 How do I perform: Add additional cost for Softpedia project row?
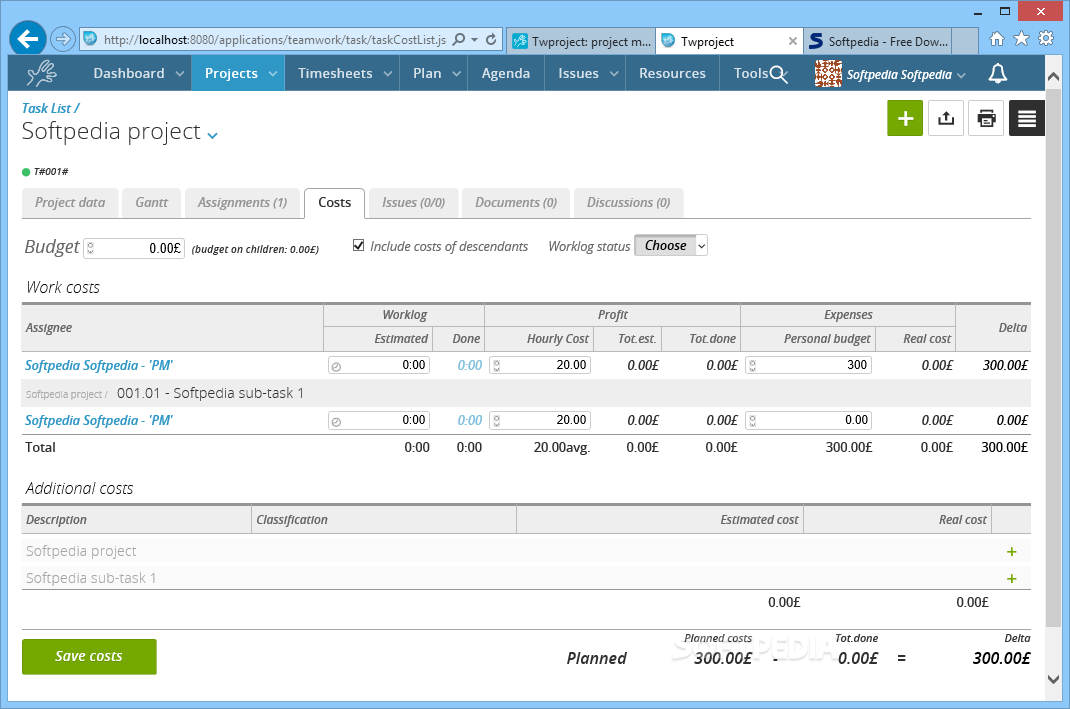click(1011, 551)
